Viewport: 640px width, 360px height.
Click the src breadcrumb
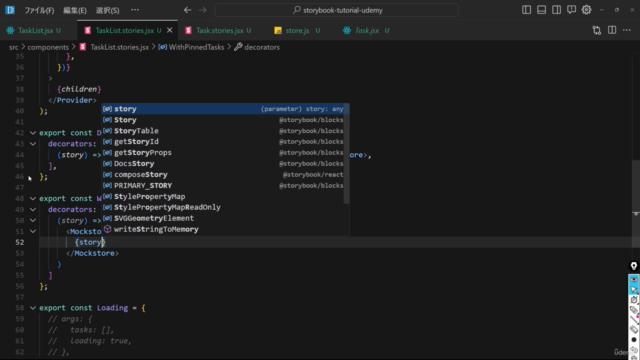(x=13, y=47)
